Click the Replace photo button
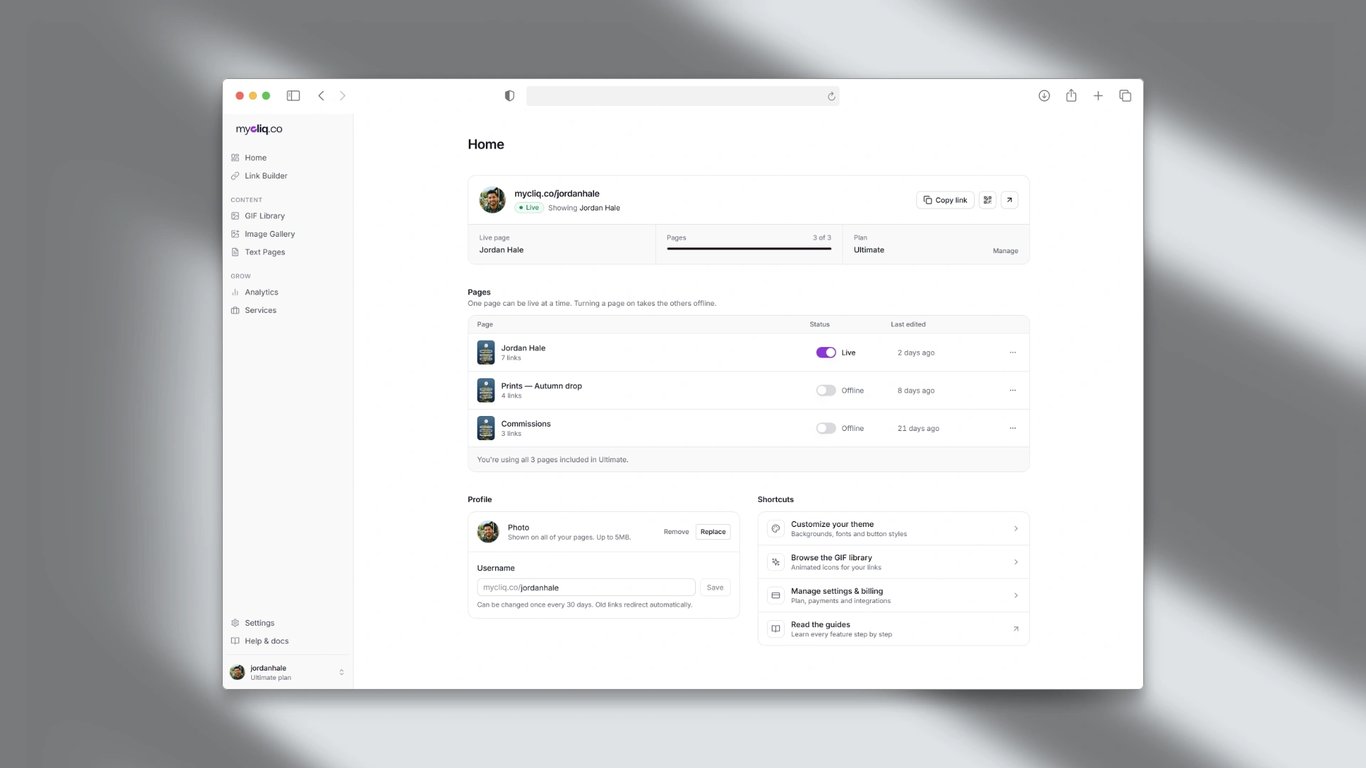Image resolution: width=1366 pixels, height=768 pixels. click(x=713, y=532)
